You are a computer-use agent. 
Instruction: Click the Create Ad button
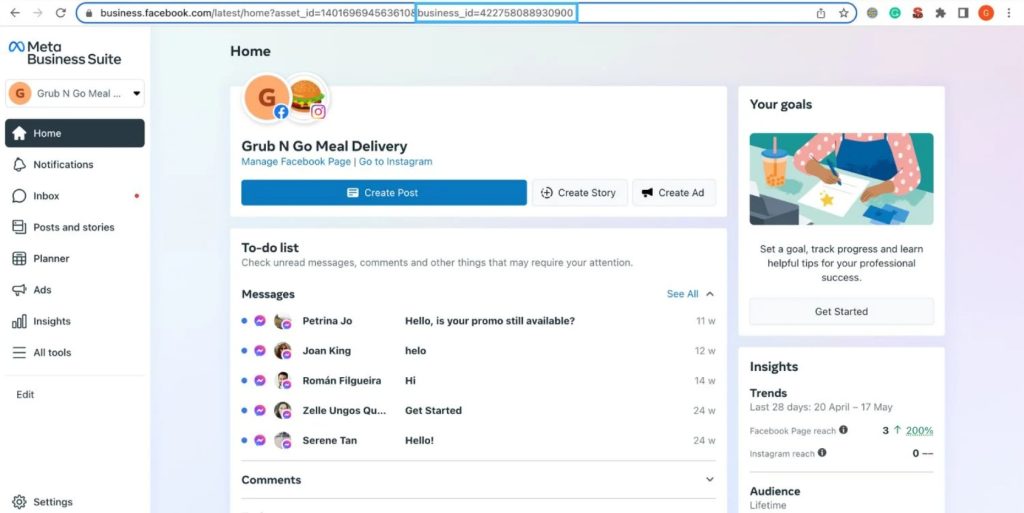[x=674, y=193]
